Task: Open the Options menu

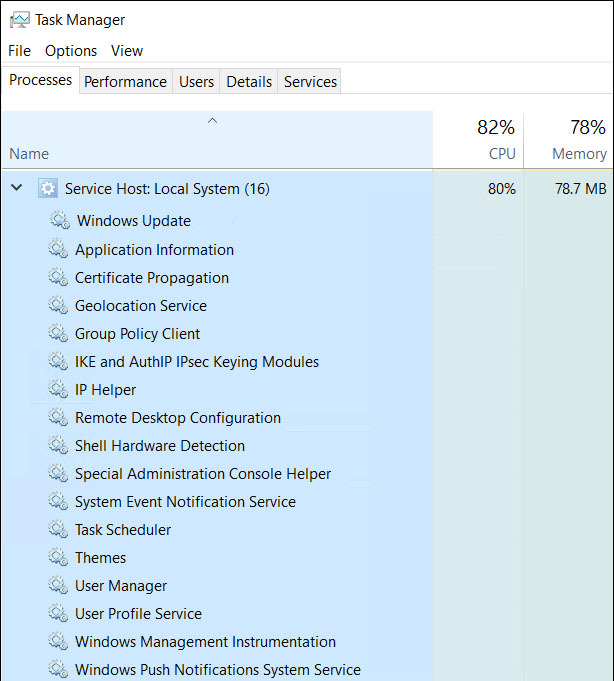Action: click(x=71, y=50)
